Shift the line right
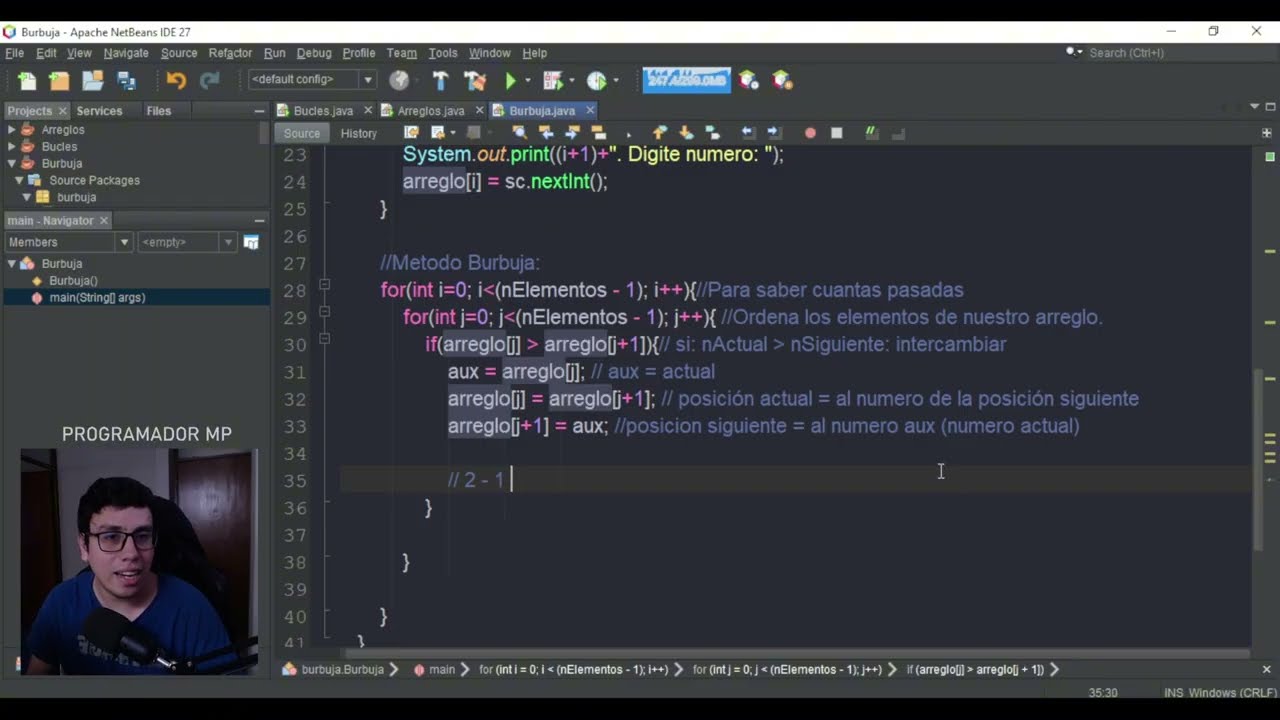Viewport: 1280px width, 720px height. (x=773, y=133)
